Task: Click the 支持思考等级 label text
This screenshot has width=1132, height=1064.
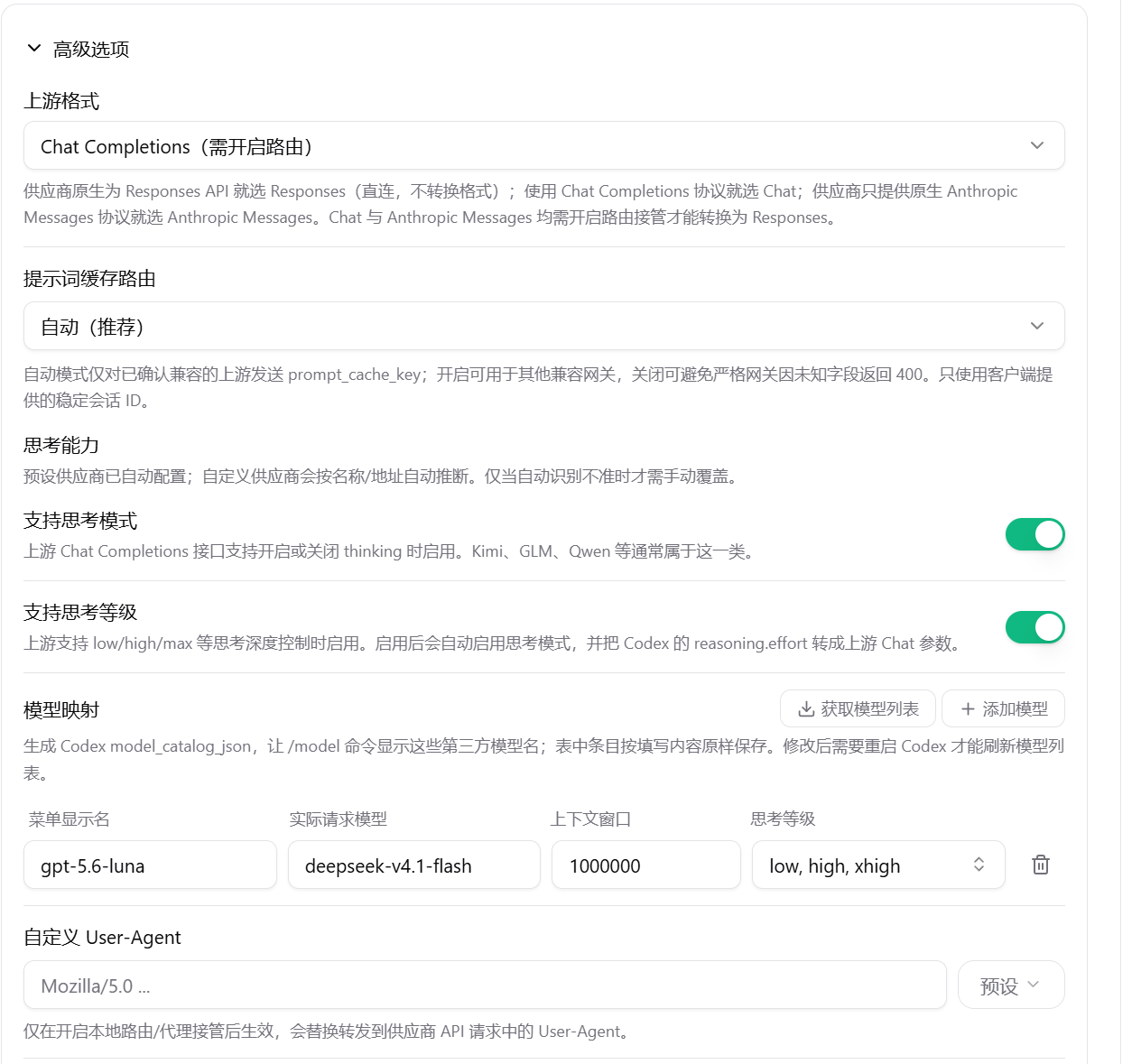Action: [80, 612]
